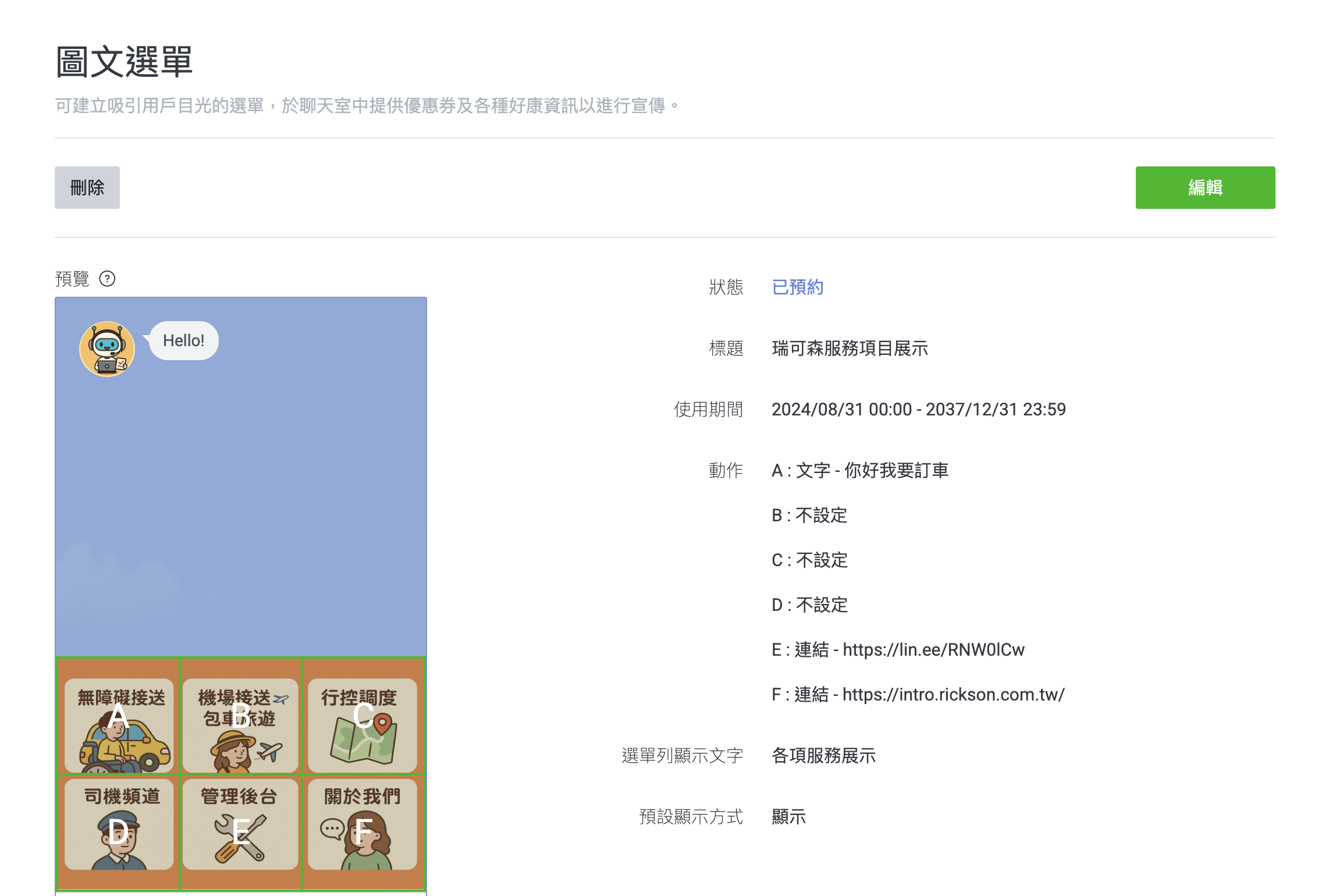Click the 各項服務展示 menu bar text
Screen dimensions: 1329x896
tap(823, 755)
